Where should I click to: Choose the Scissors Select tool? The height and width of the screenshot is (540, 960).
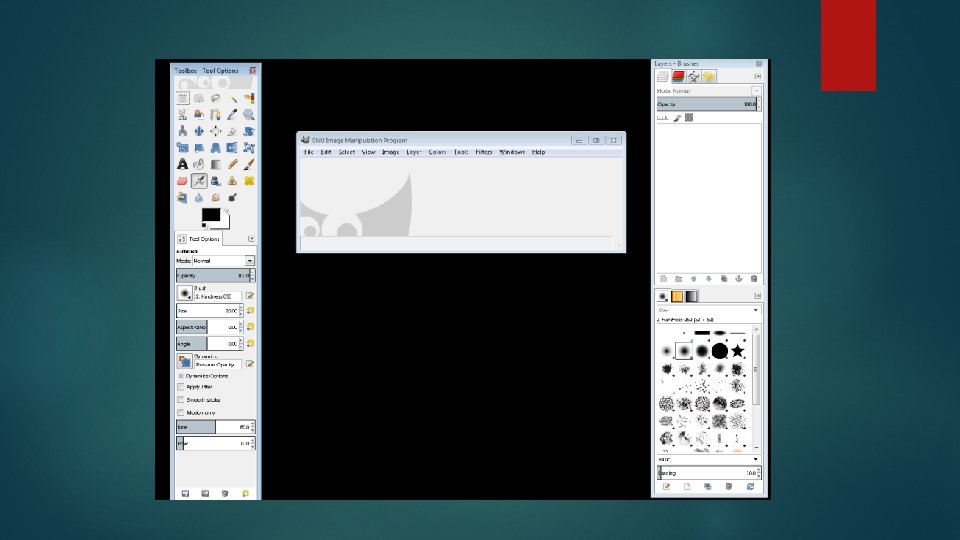point(182,114)
